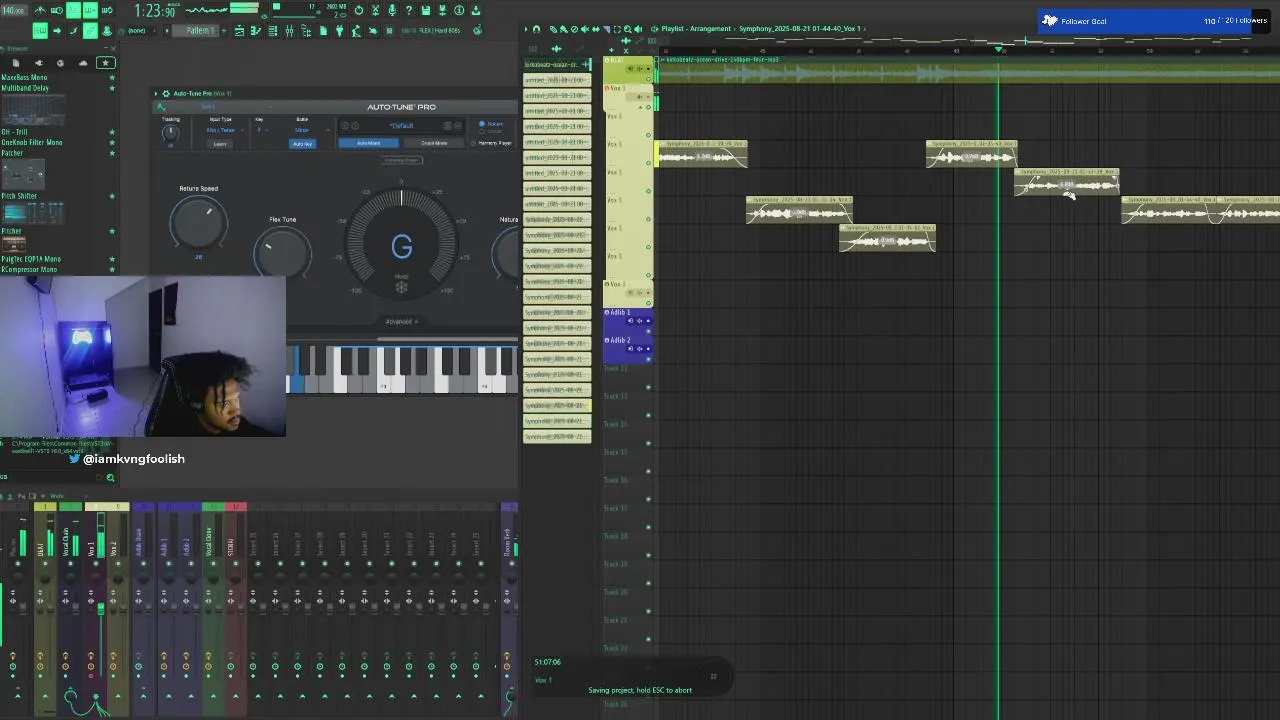Screen dimensions: 1280x720
Task: Select OneKnob Filter Mono preset
Action: [x=32, y=142]
